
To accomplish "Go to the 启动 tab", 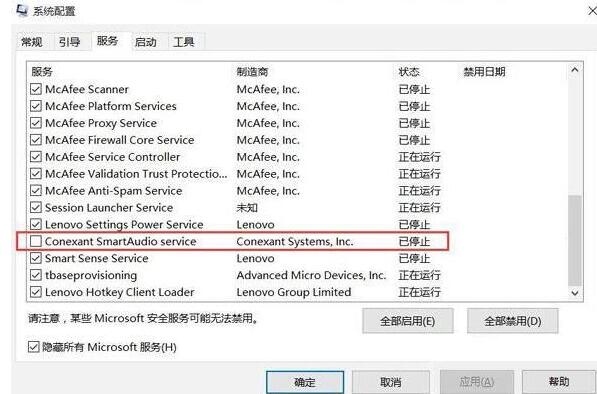I will pos(145,41).
